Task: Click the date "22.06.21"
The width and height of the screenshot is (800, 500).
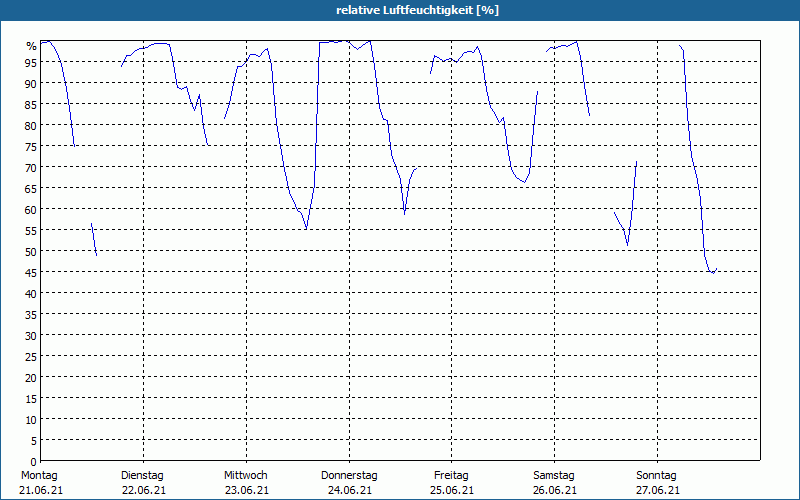Action: tap(144, 491)
